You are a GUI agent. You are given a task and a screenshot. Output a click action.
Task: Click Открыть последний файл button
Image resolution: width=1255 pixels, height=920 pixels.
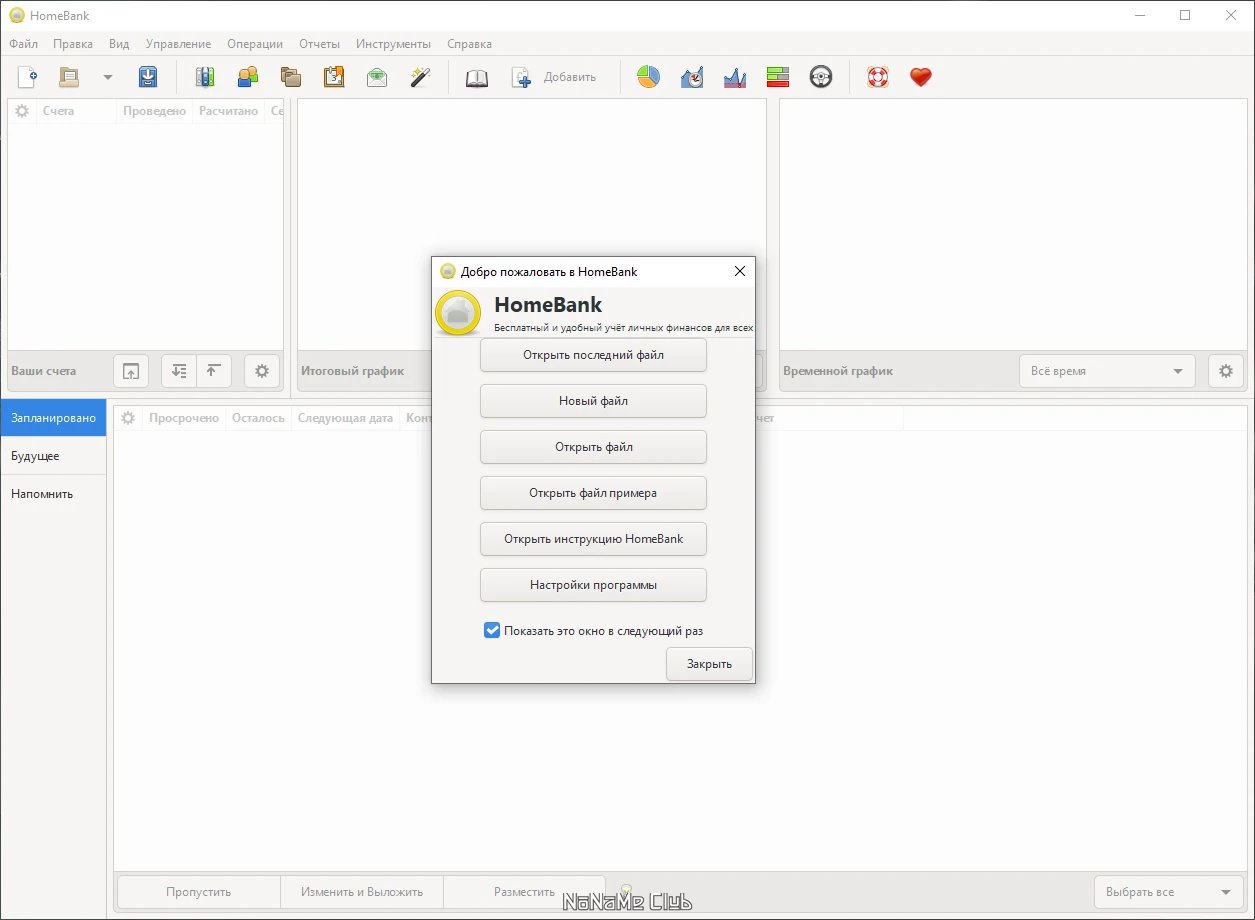pos(593,355)
